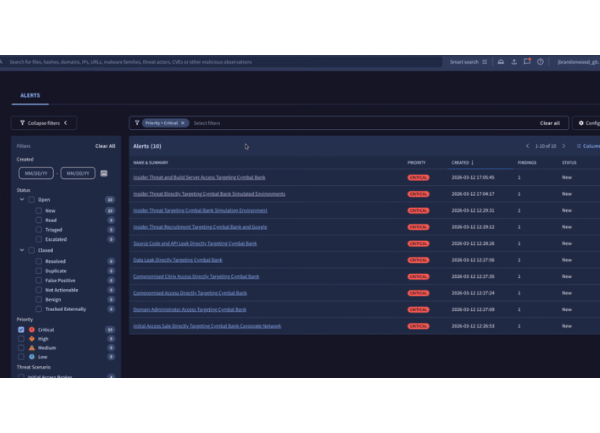Open the Configure gear button
Screen dimensions: 600x433
pos(585,123)
